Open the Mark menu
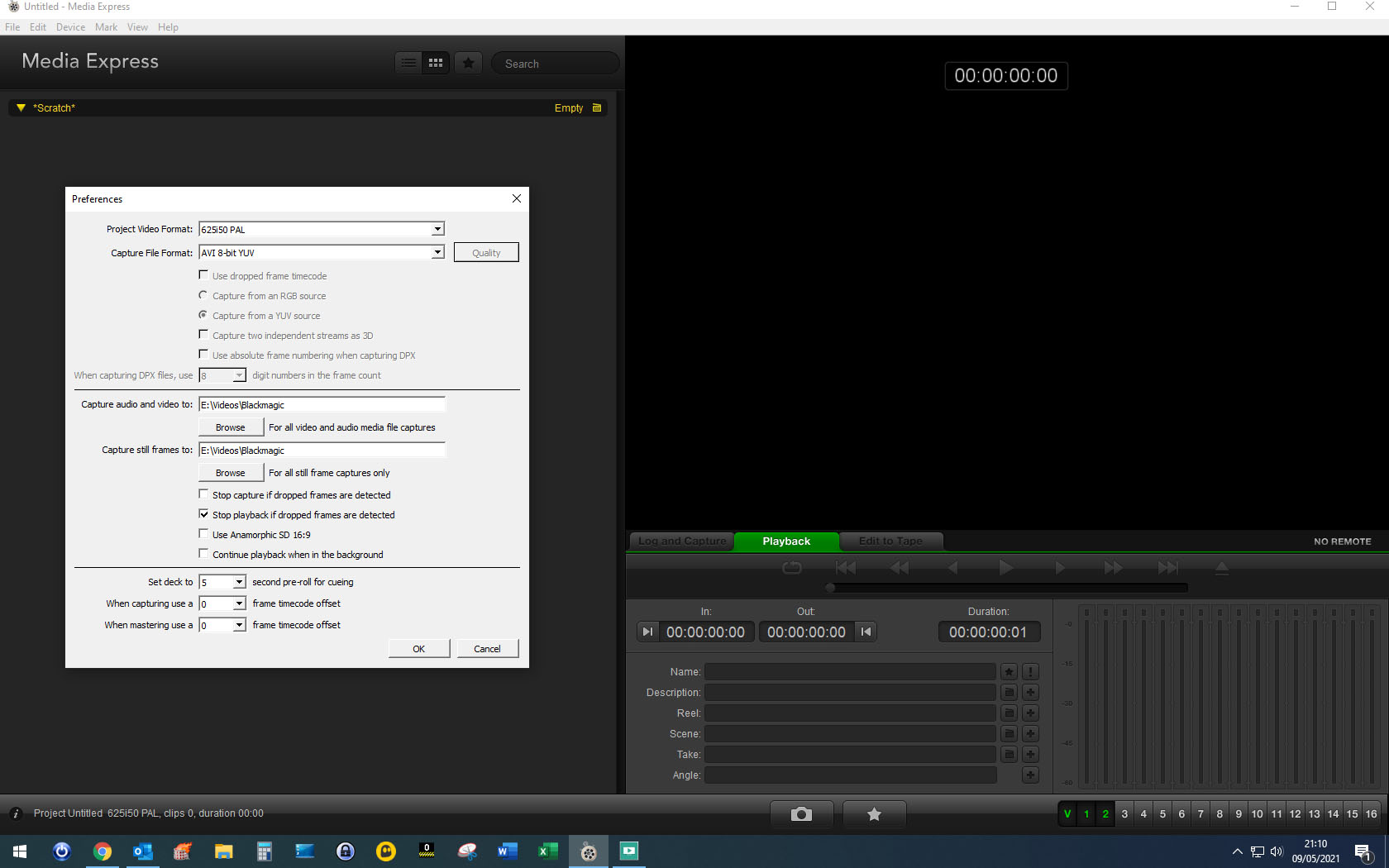Viewport: 1389px width, 868px height. [x=106, y=27]
